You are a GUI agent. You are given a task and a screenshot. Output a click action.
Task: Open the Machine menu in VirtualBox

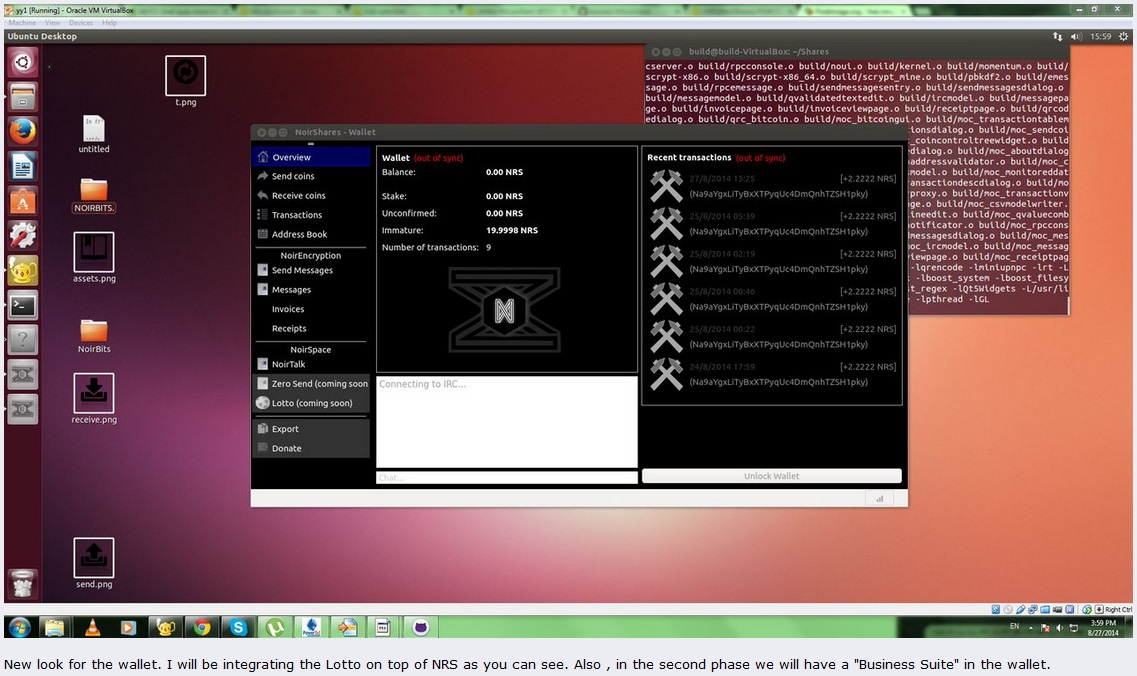(22, 22)
